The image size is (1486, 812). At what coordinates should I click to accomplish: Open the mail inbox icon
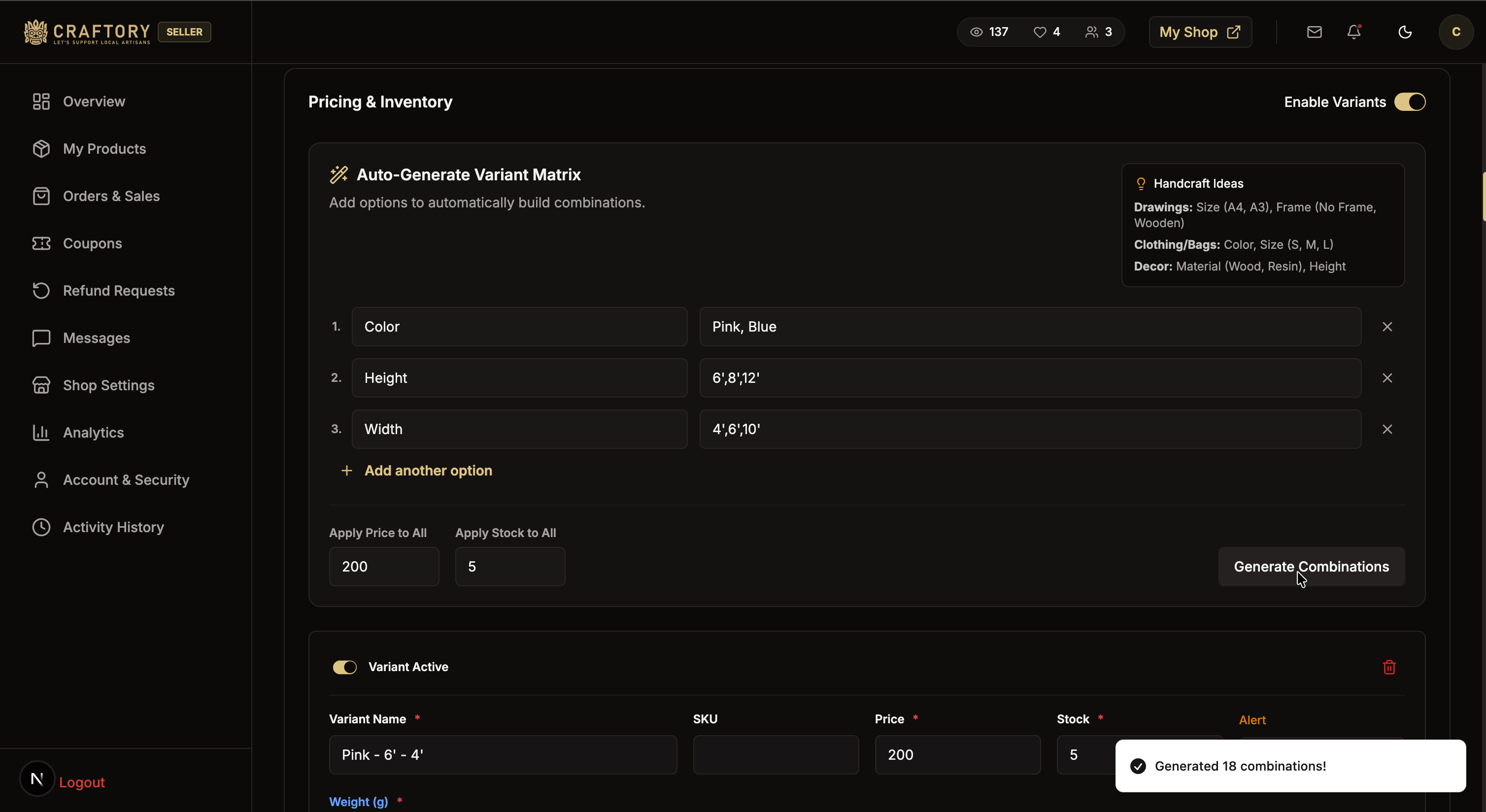pyautogui.click(x=1314, y=32)
